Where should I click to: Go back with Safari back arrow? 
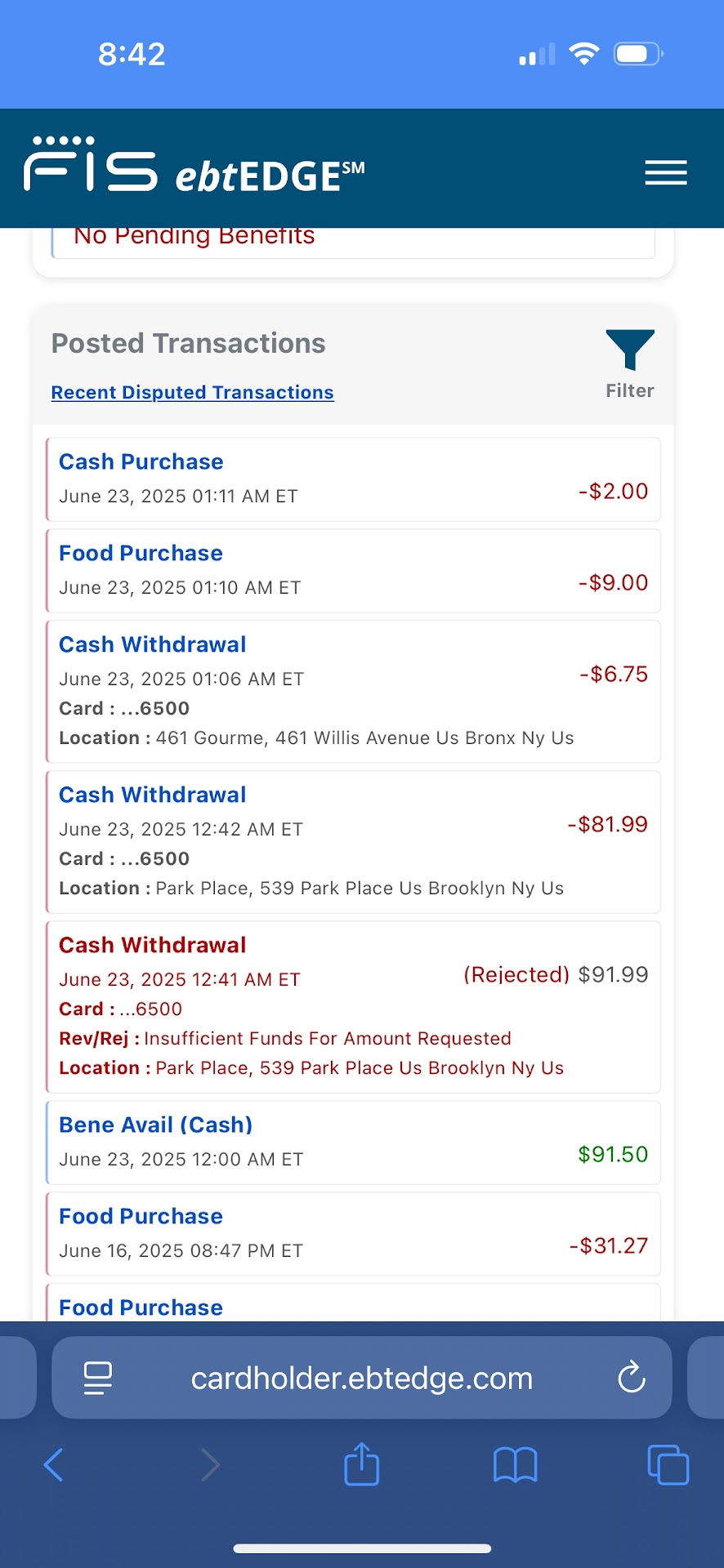(54, 1465)
